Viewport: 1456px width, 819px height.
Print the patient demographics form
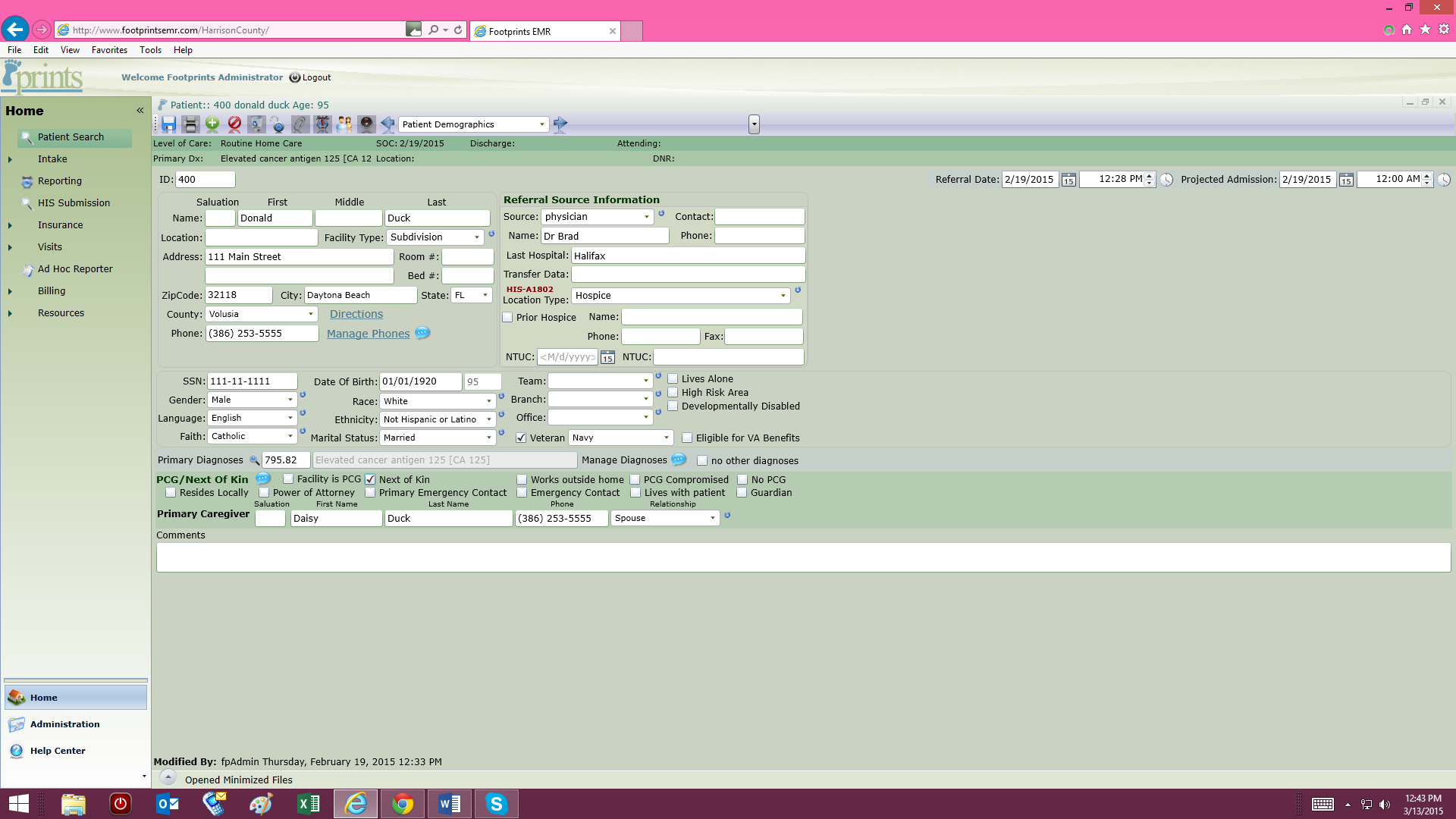[190, 124]
